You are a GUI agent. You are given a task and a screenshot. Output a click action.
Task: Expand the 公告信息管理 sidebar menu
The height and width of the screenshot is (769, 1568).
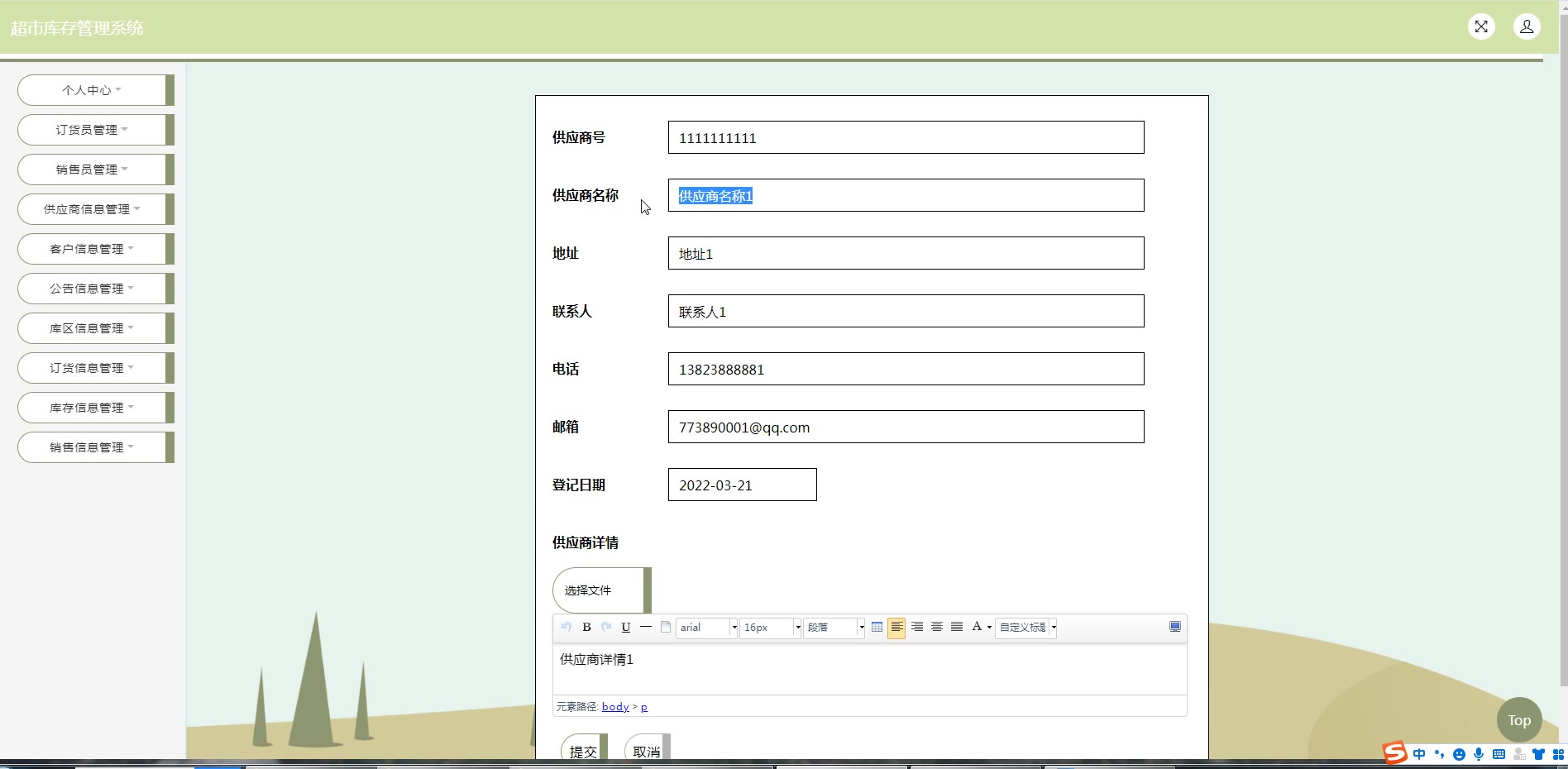pyautogui.click(x=95, y=289)
